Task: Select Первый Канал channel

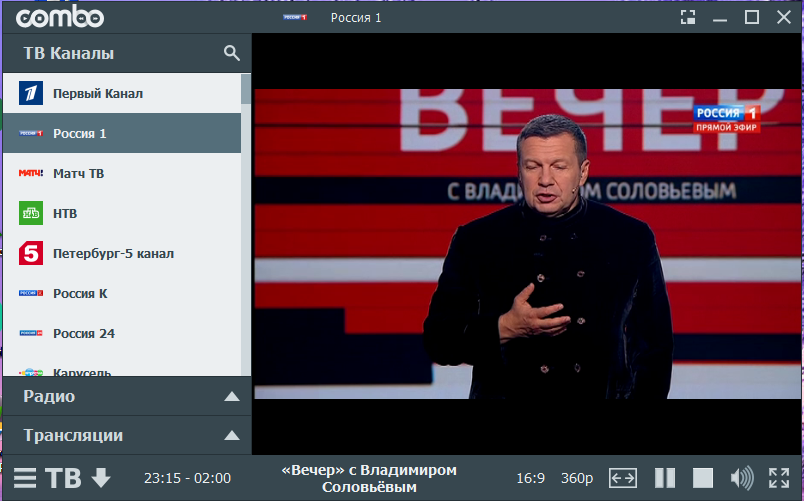Action: pyautogui.click(x=122, y=93)
